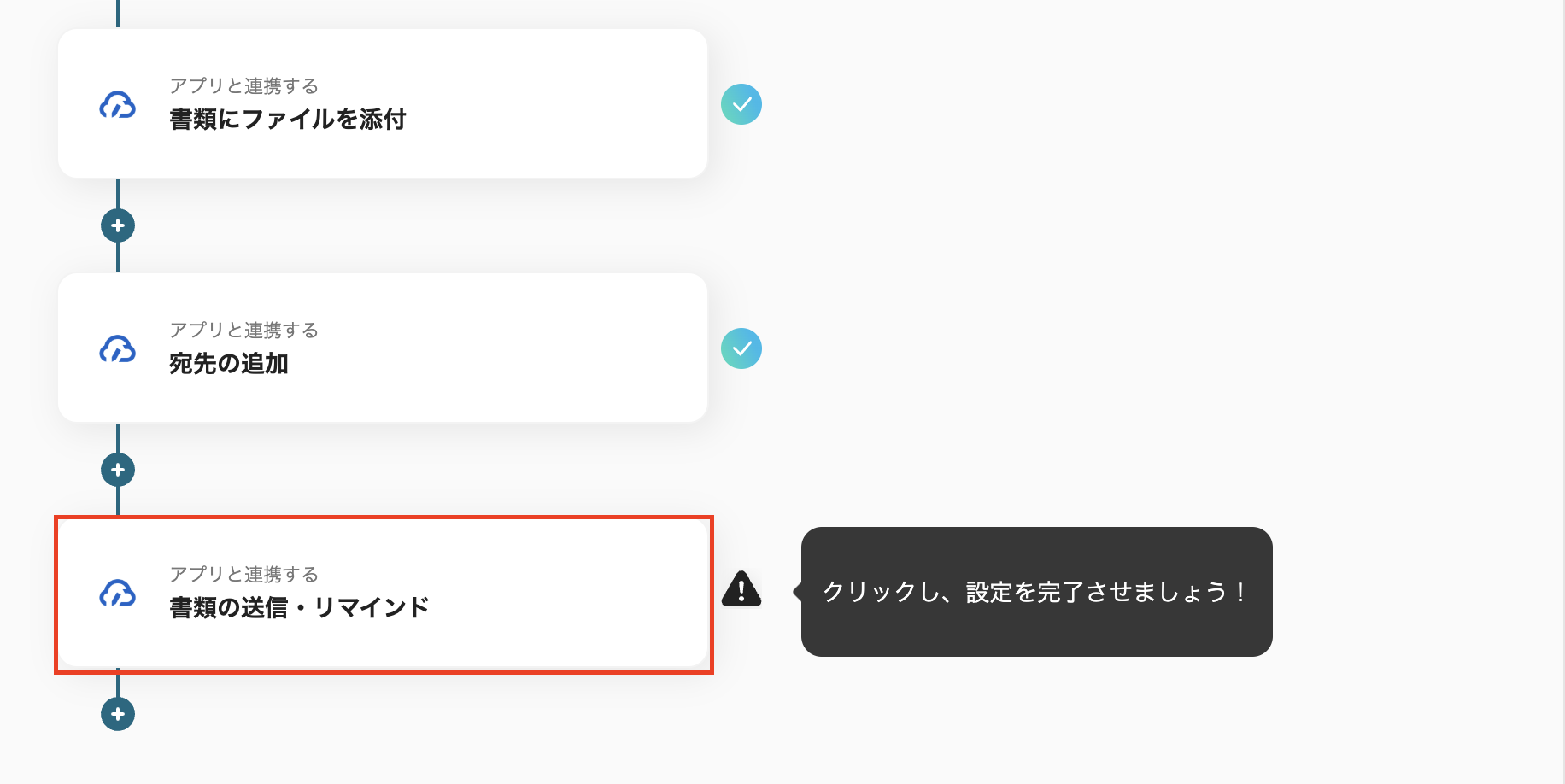Click アプリと連携する on the highlighted card
Screen dimensions: 1565x784
pyautogui.click(x=243, y=574)
